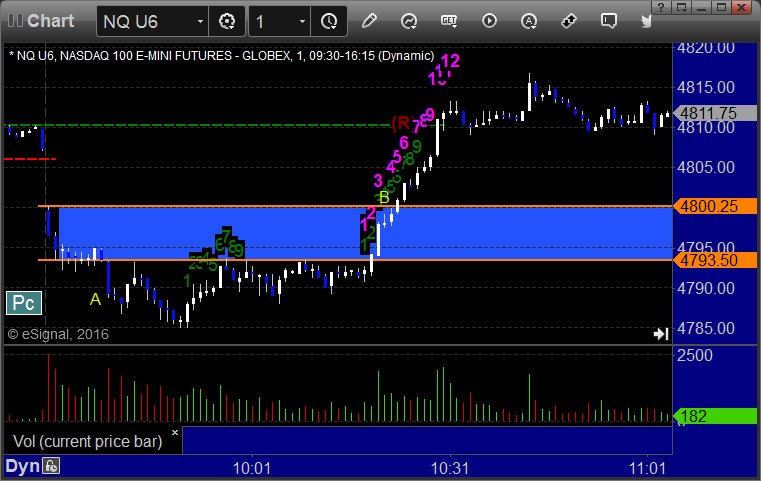Click the yellow A marker on chart

(95, 299)
